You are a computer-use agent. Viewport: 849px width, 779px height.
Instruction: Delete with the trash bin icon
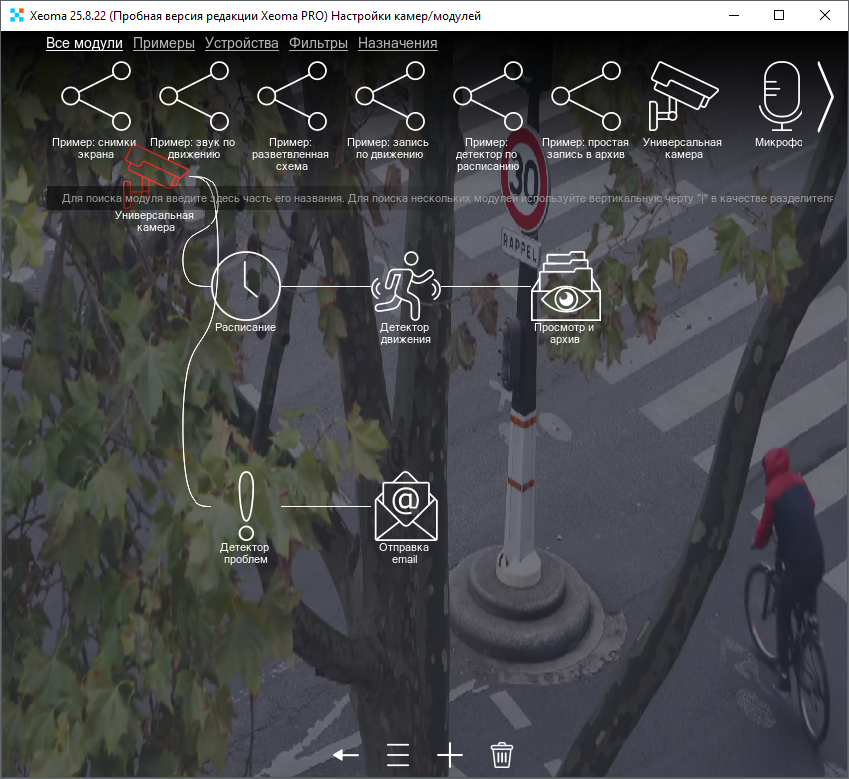coord(502,754)
